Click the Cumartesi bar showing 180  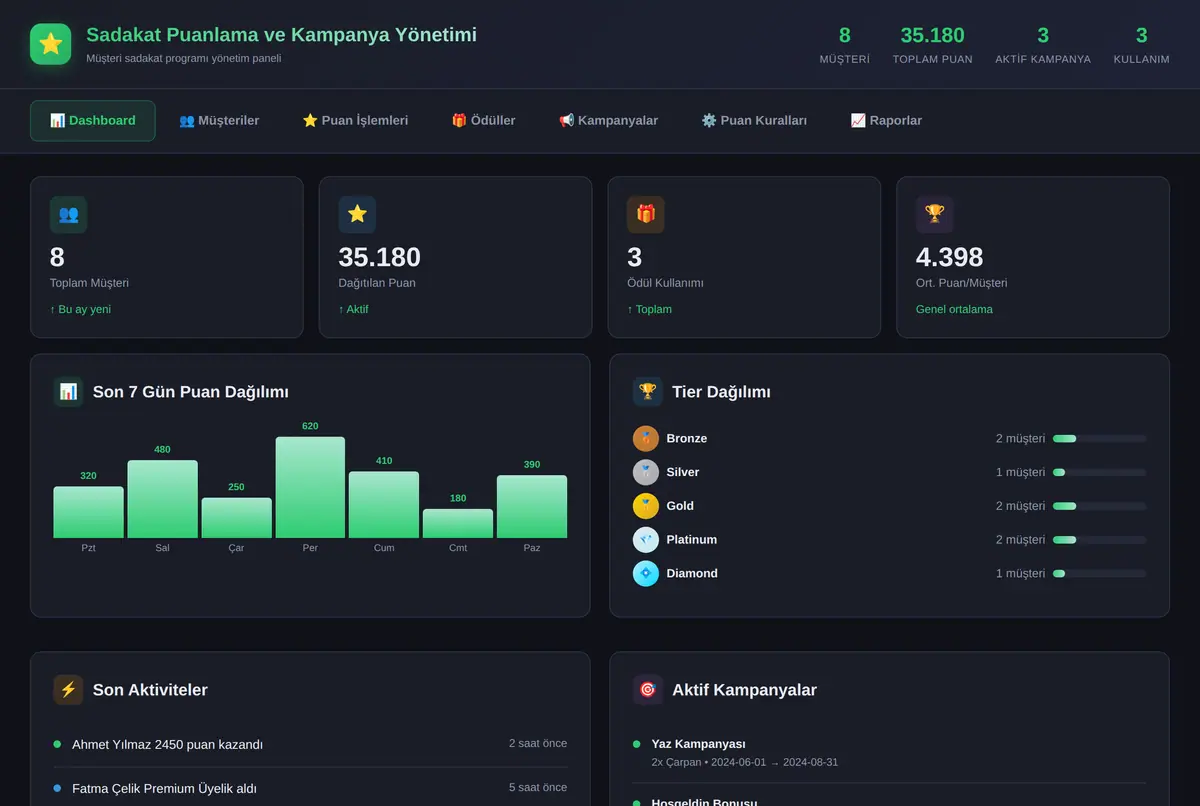(458, 523)
